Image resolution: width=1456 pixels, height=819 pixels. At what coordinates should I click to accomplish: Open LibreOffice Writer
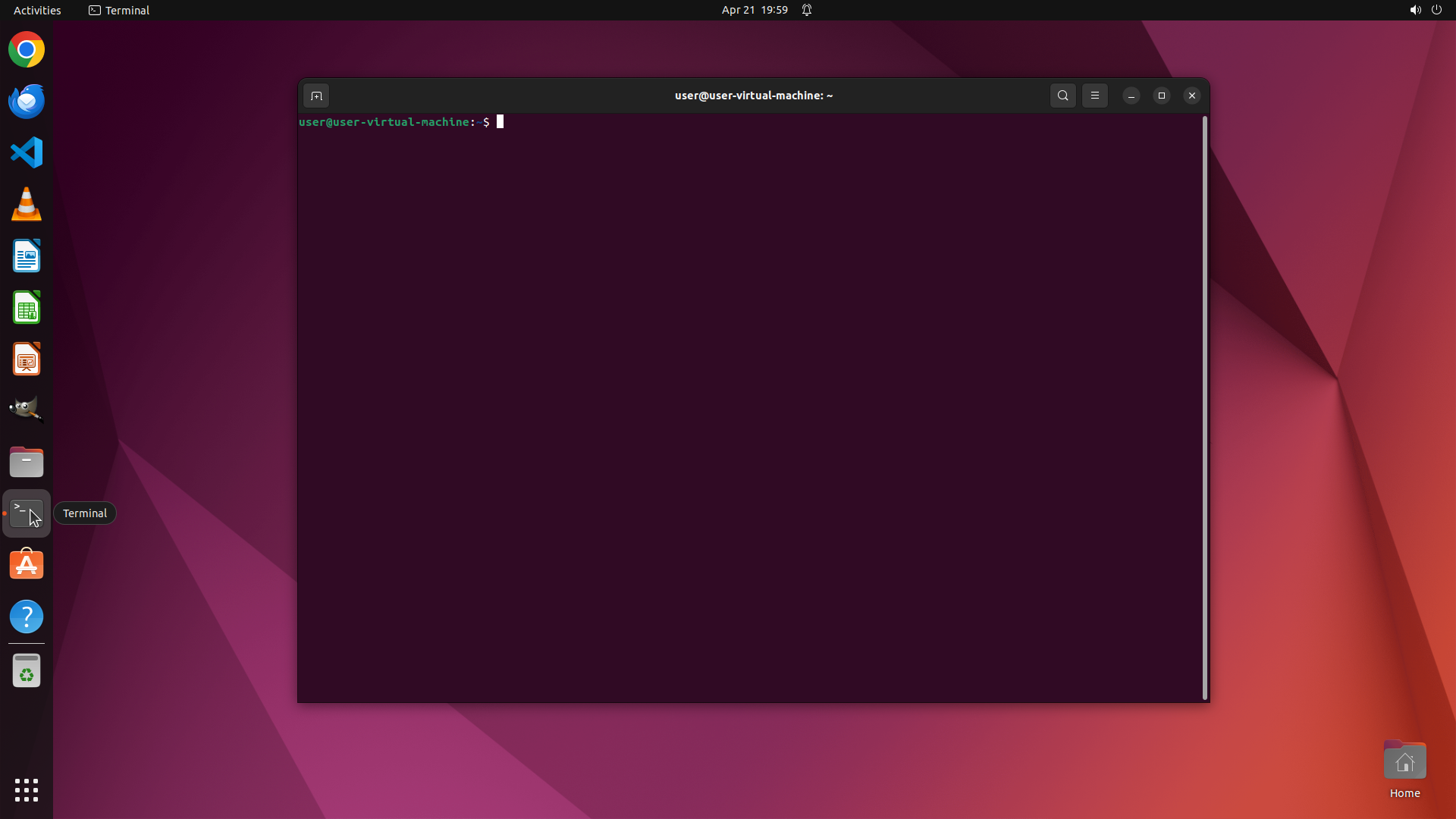pyautogui.click(x=27, y=256)
